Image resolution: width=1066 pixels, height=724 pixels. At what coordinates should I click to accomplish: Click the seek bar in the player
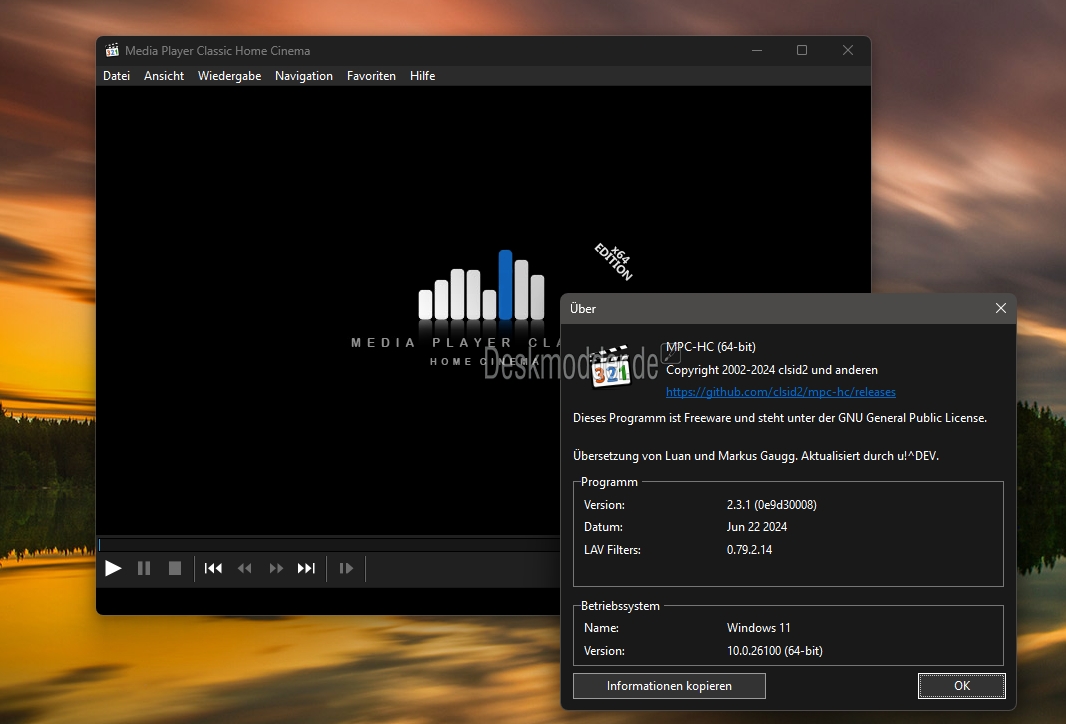tap(329, 544)
